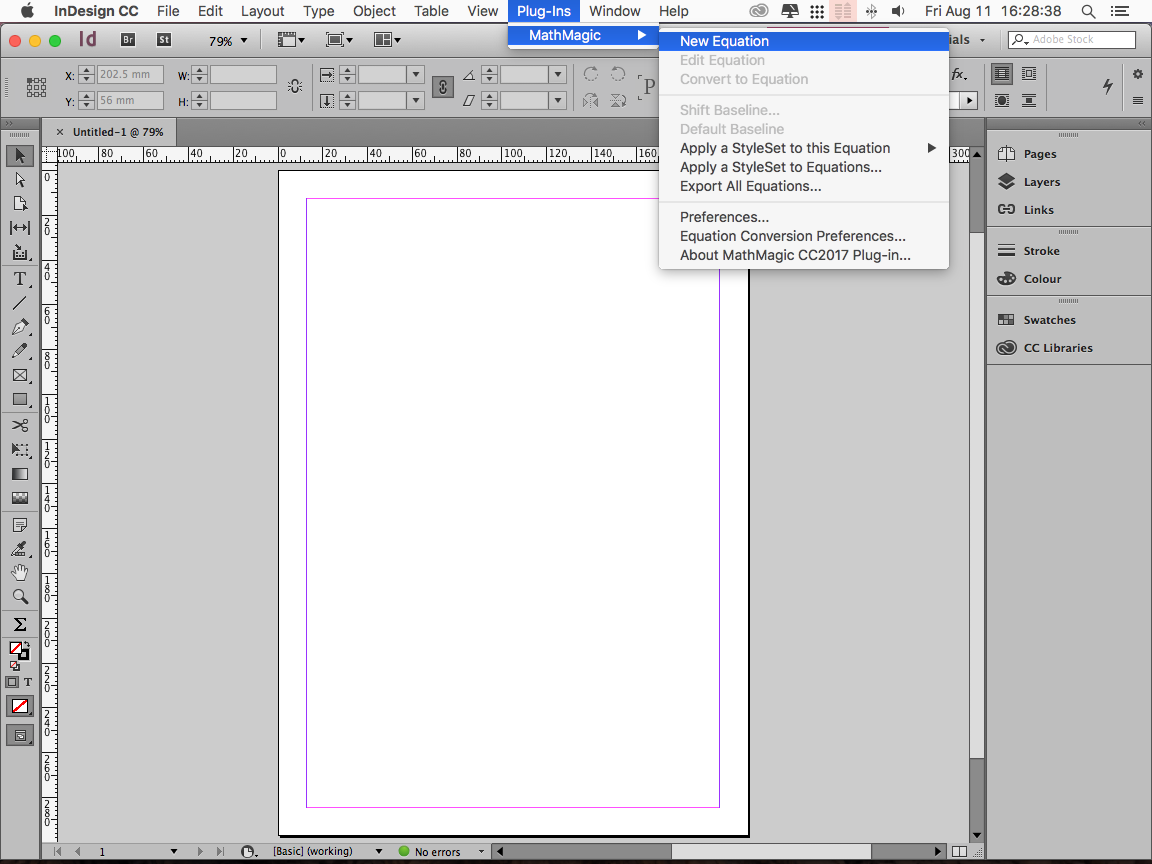The width and height of the screenshot is (1152, 864).
Task: Click the fill and stroke color swatch
Action: (x=18, y=650)
